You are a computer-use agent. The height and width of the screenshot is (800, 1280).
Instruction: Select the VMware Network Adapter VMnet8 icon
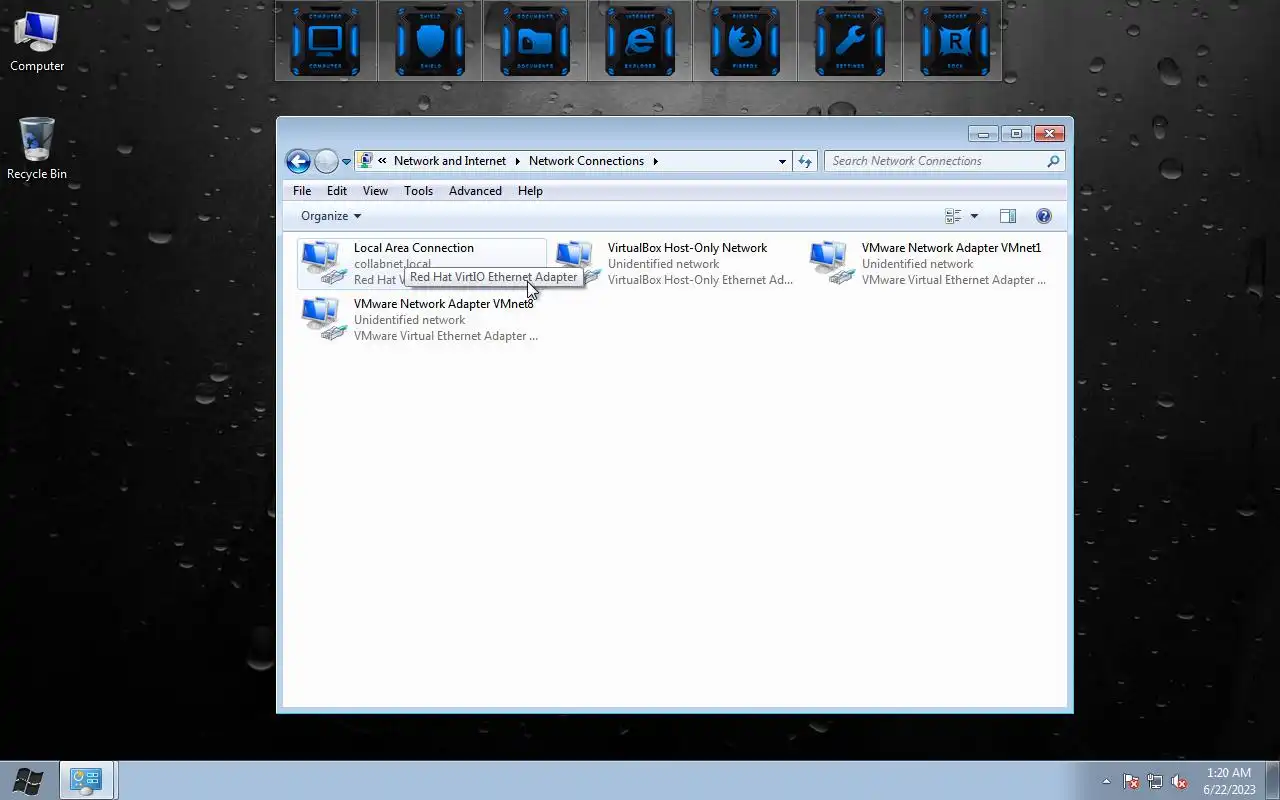(x=323, y=318)
